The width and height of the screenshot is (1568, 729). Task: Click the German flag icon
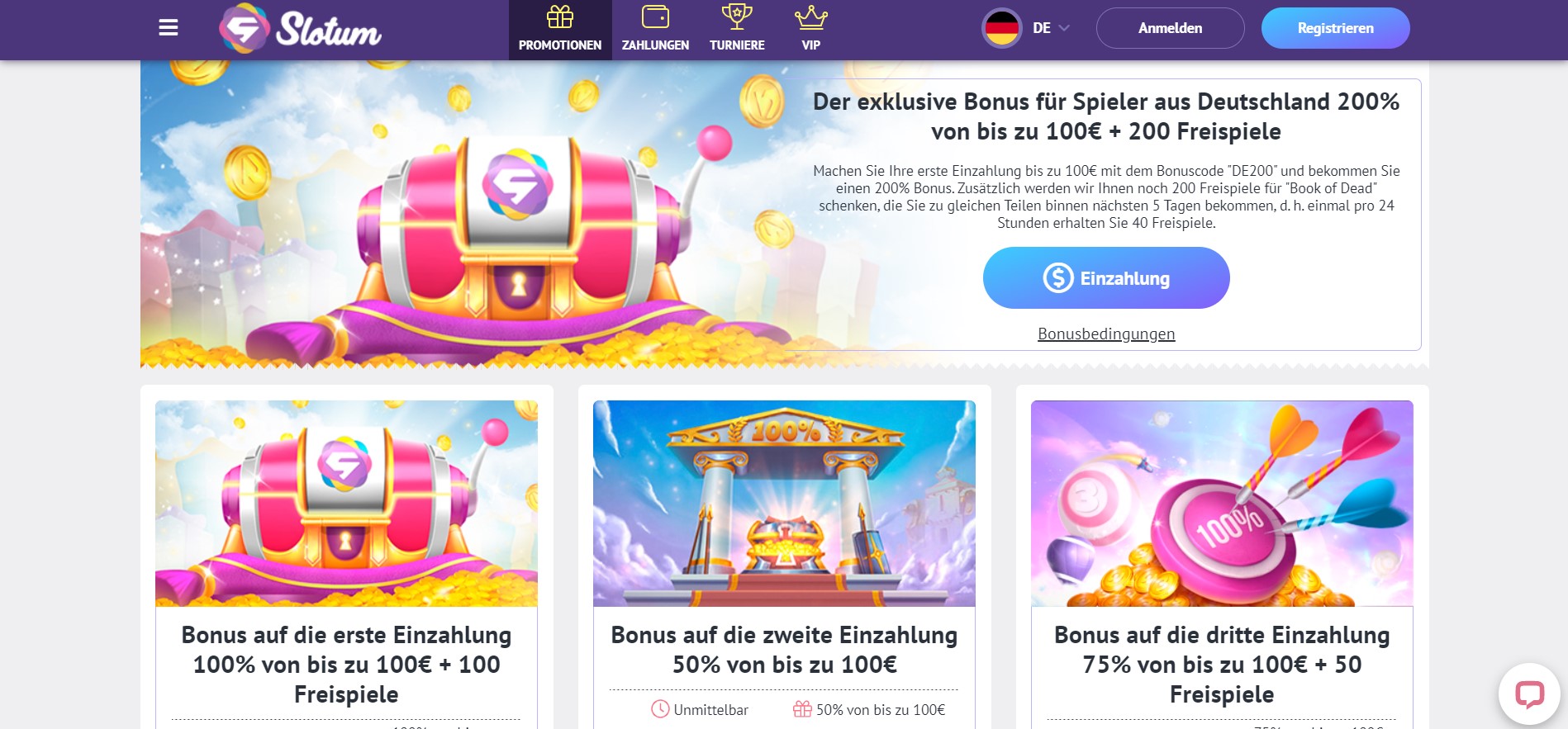1002,28
